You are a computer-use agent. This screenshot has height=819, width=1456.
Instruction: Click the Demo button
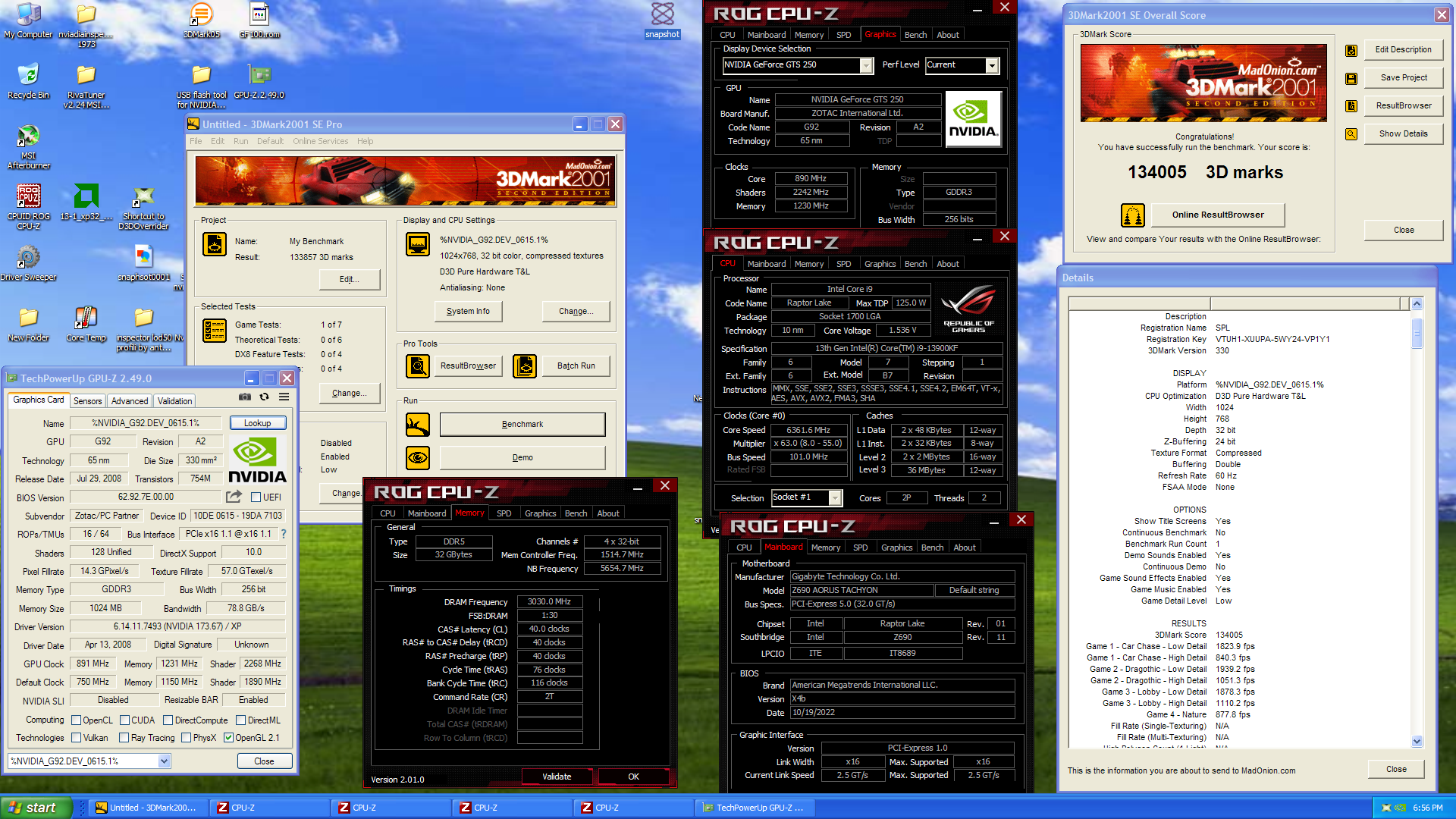[522, 458]
